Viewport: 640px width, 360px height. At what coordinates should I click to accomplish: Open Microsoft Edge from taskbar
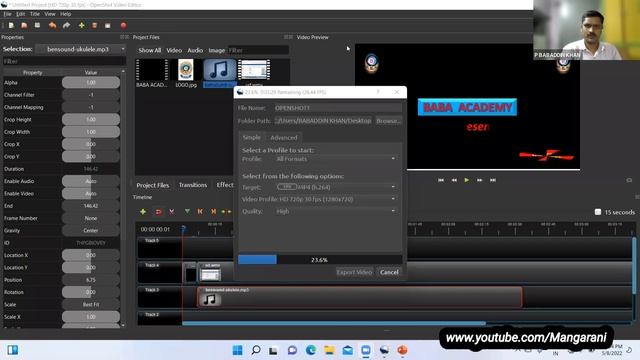click(x=311, y=350)
